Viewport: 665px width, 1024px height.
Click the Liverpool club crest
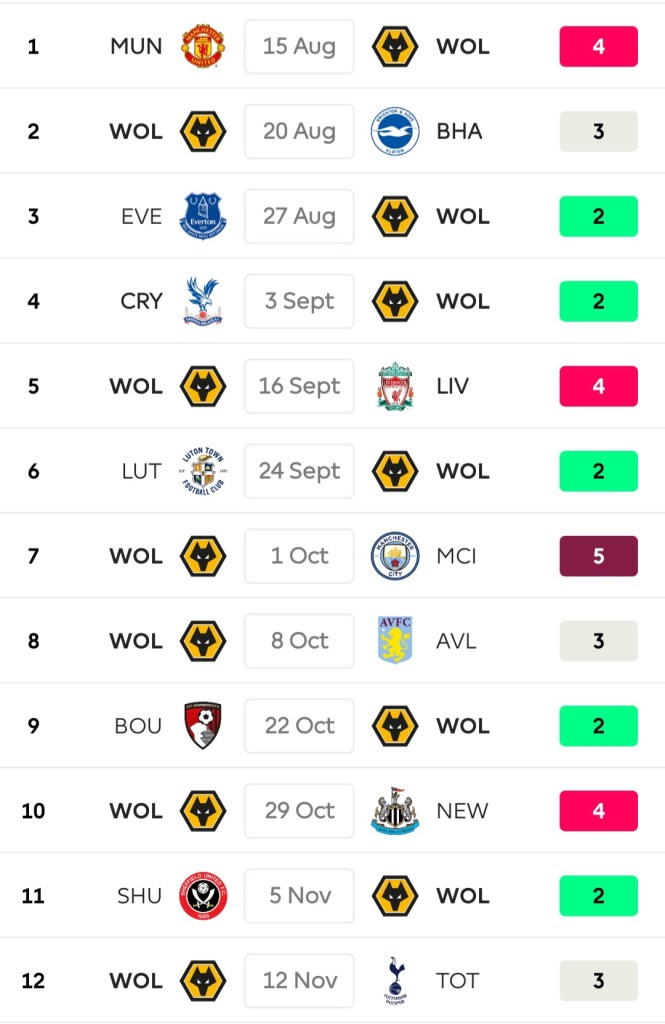click(x=395, y=386)
